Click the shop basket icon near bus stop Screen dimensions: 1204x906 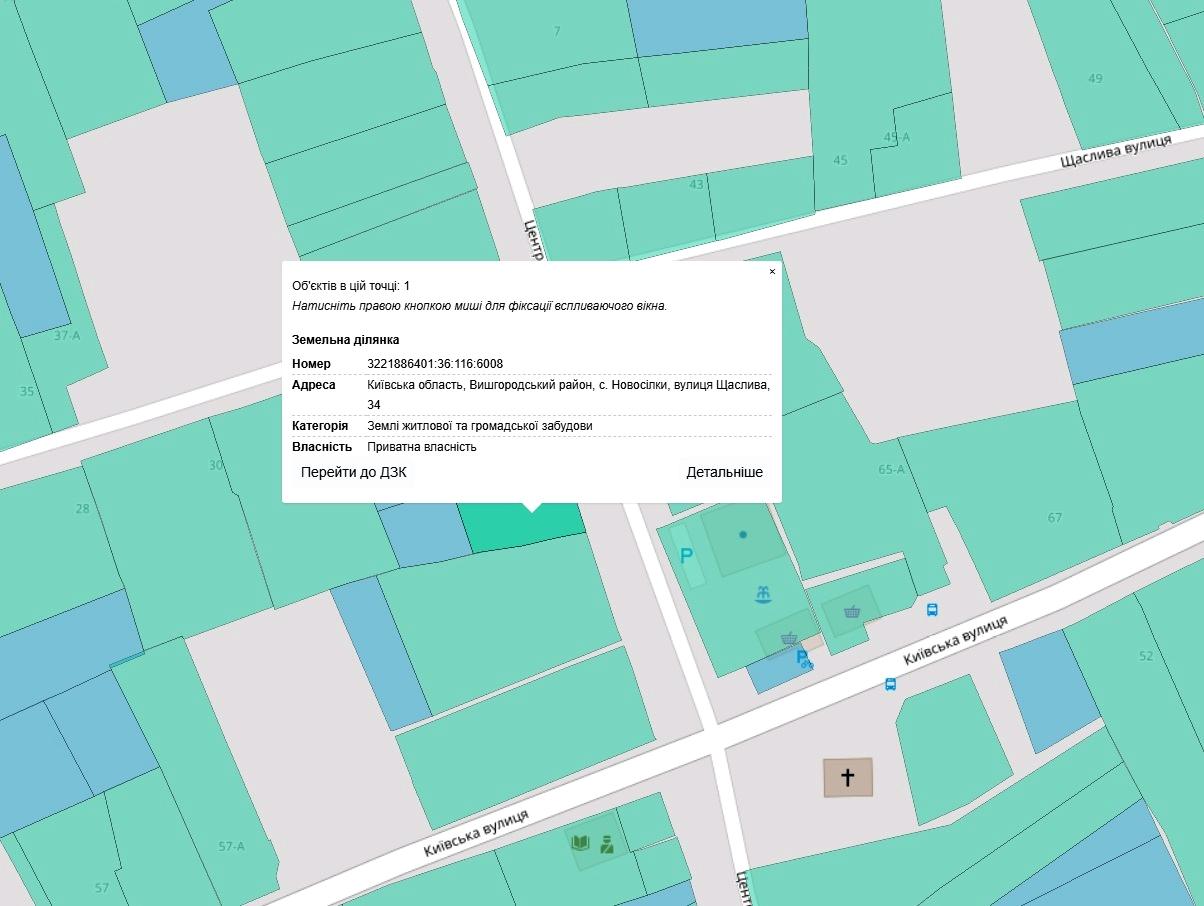point(852,611)
